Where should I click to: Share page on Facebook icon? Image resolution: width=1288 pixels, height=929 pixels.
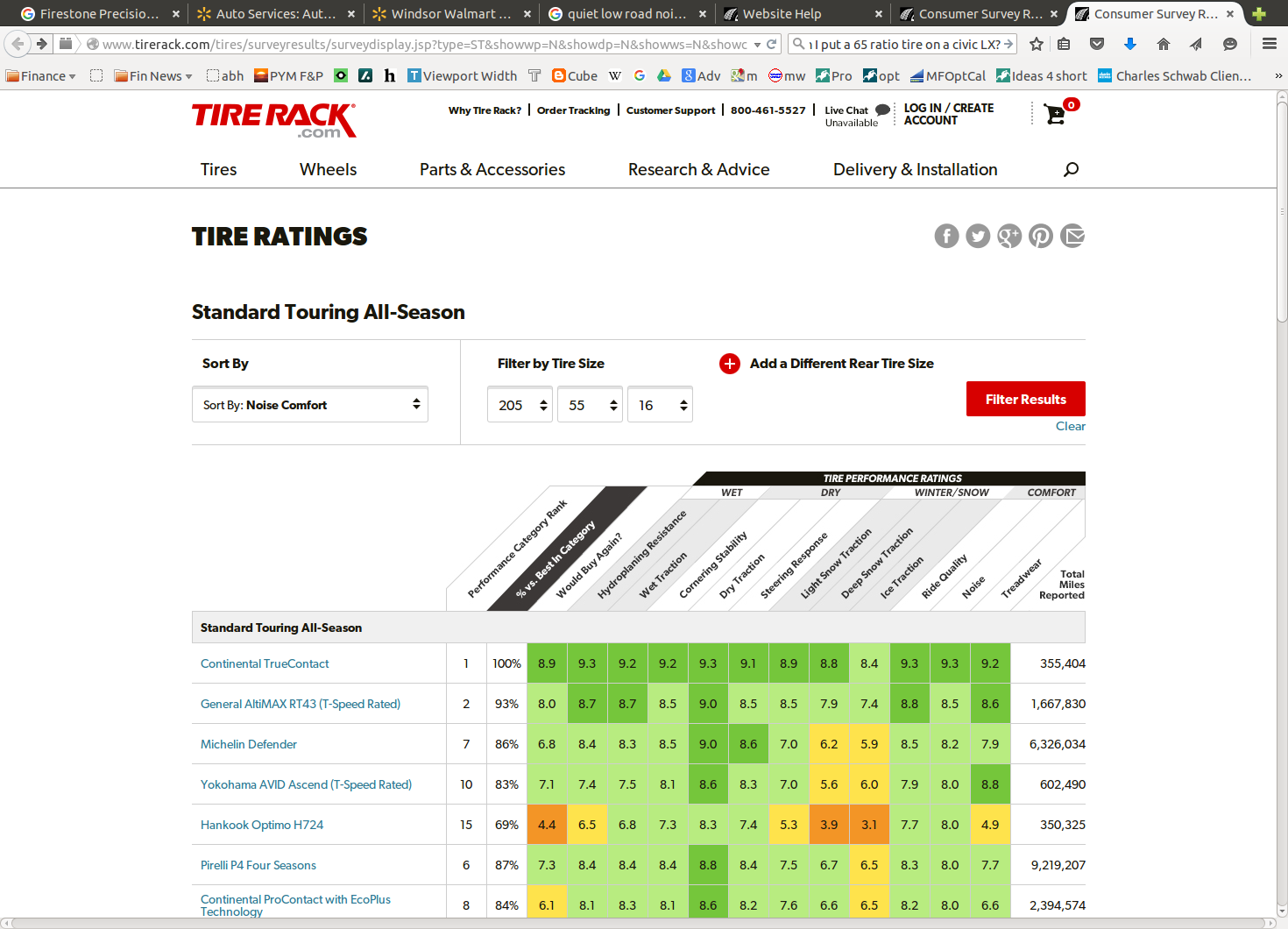click(946, 236)
